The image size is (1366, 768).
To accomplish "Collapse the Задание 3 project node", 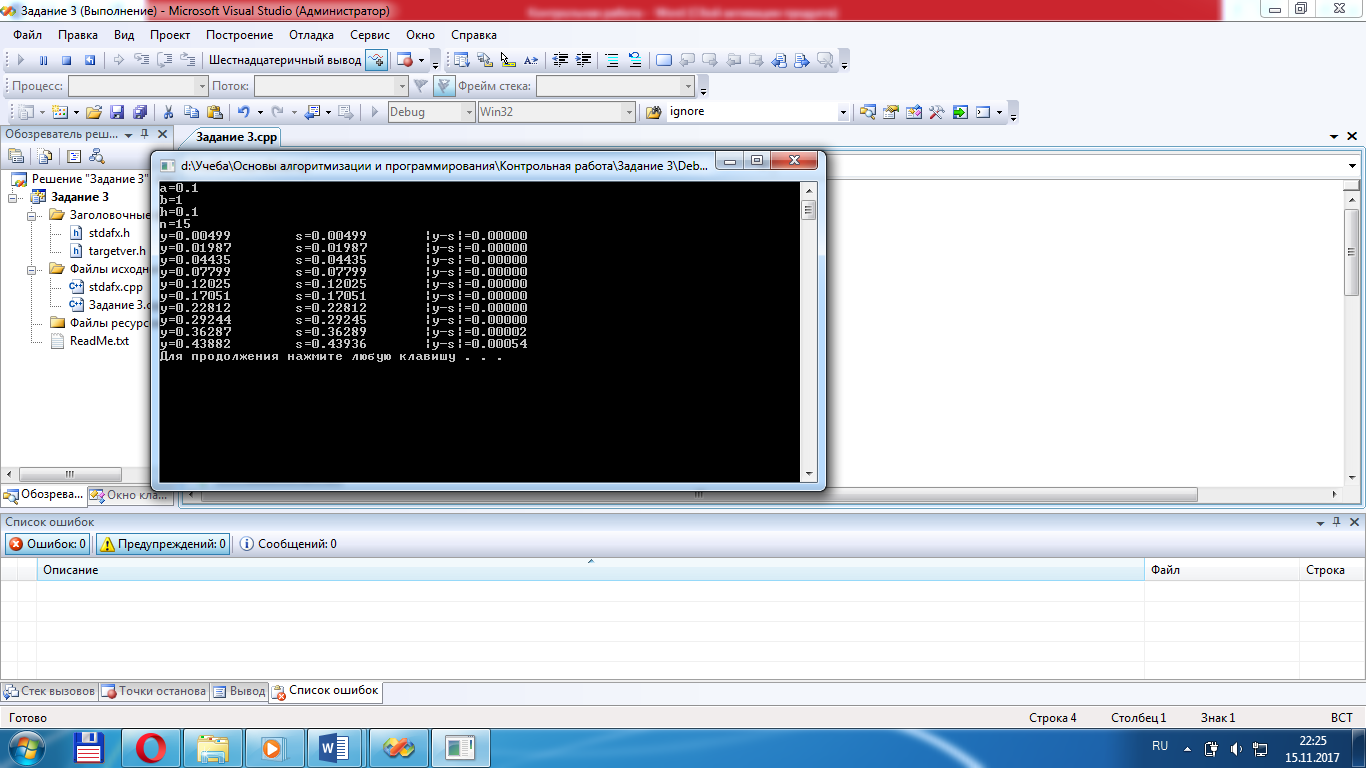I will 13,197.
